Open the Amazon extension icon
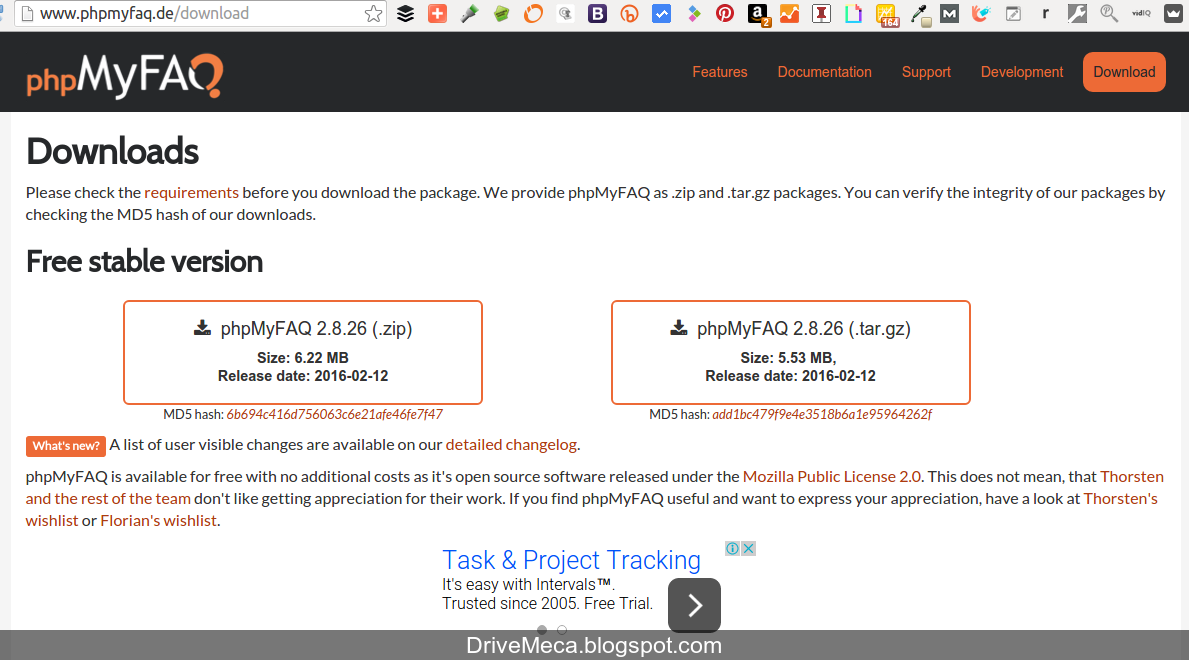1189x660 pixels. pyautogui.click(x=757, y=14)
